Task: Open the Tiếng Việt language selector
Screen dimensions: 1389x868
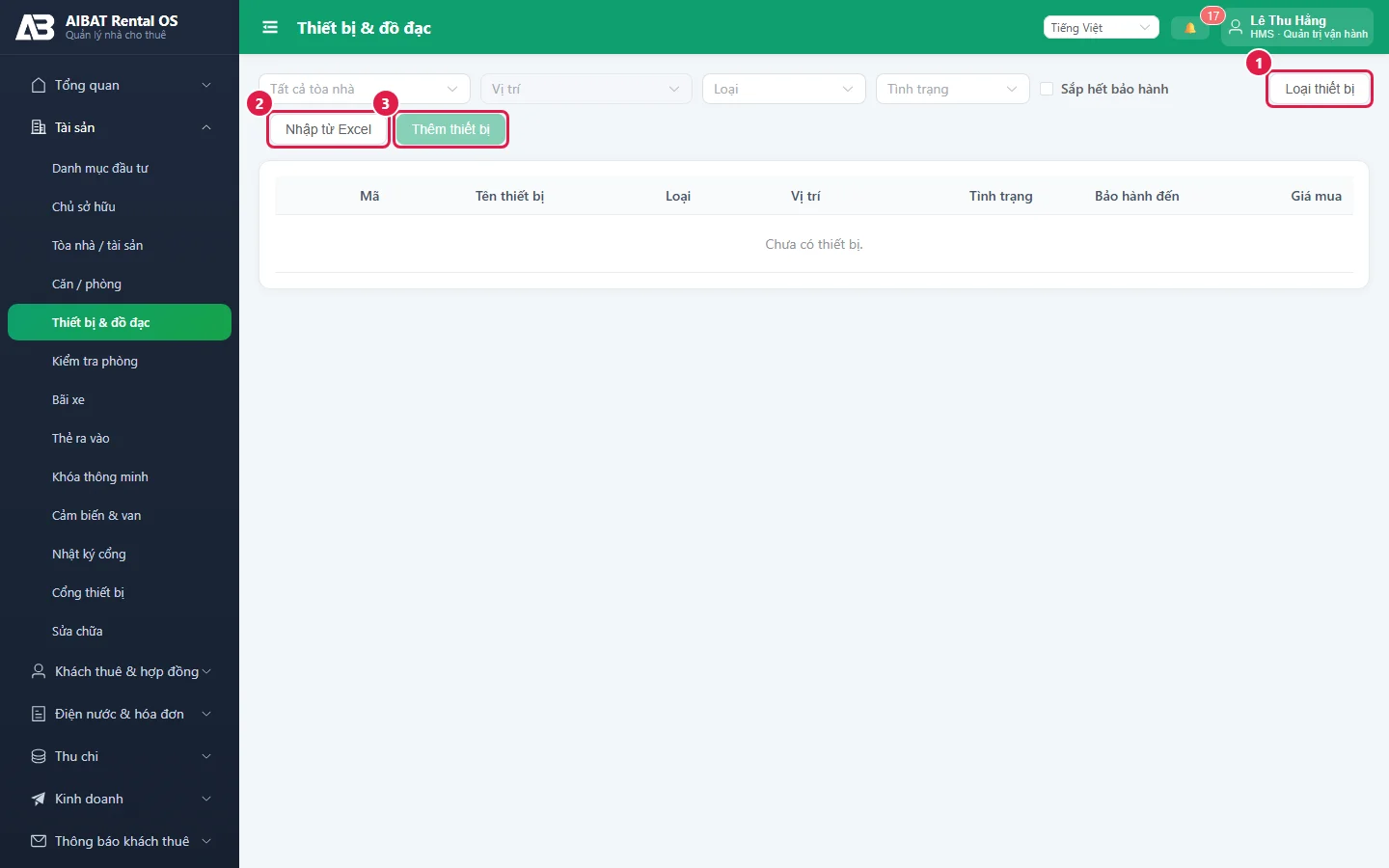Action: pyautogui.click(x=1102, y=28)
